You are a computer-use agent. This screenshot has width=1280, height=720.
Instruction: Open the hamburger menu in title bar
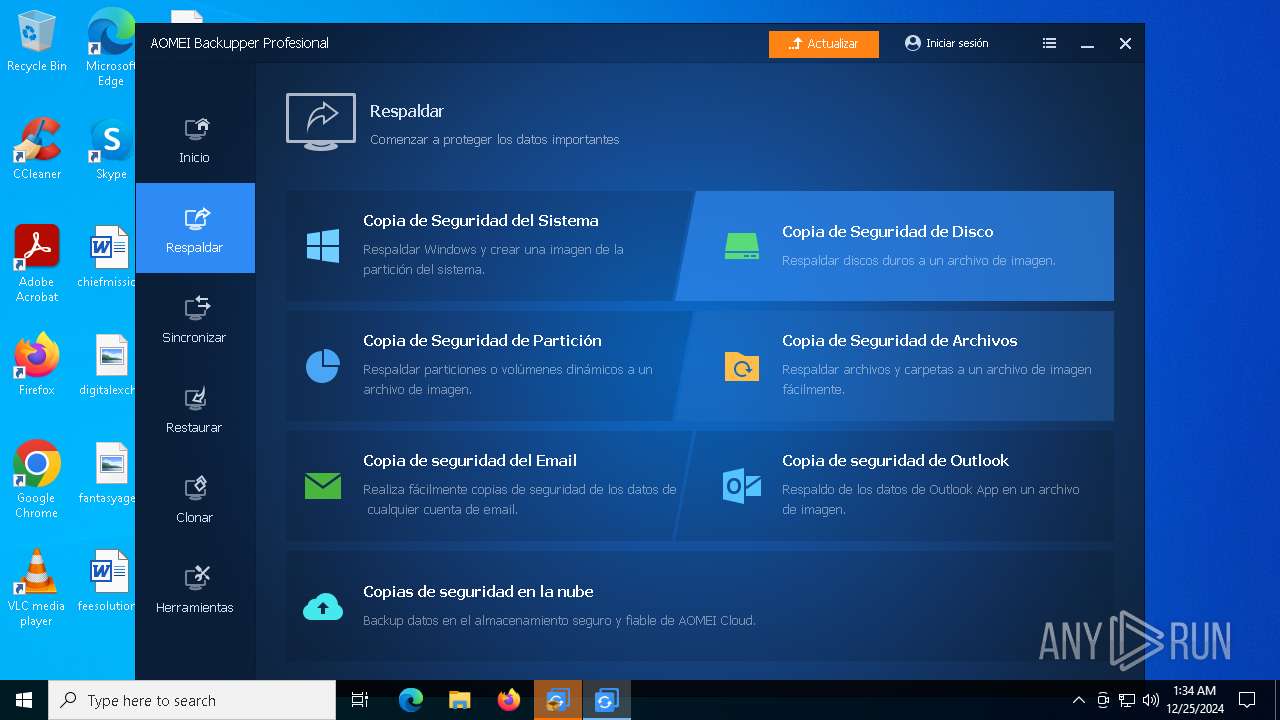point(1049,43)
